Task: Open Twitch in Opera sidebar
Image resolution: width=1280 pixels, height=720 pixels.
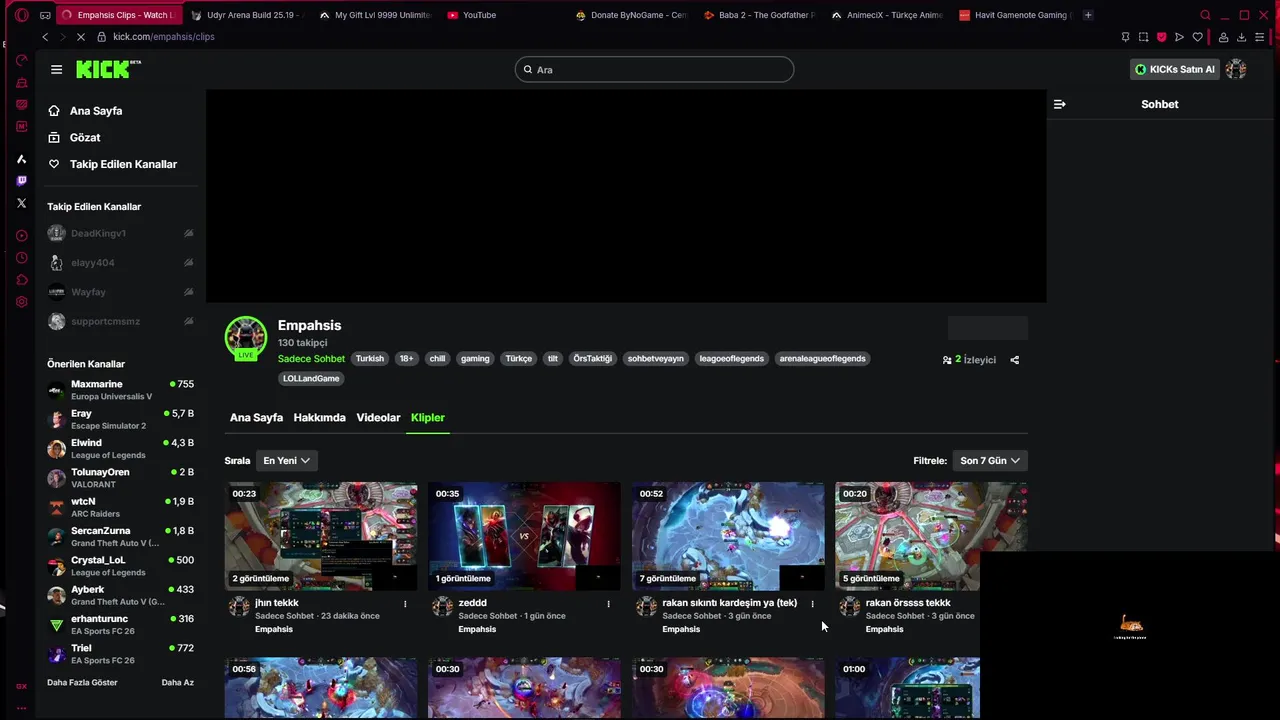Action: click(x=22, y=181)
